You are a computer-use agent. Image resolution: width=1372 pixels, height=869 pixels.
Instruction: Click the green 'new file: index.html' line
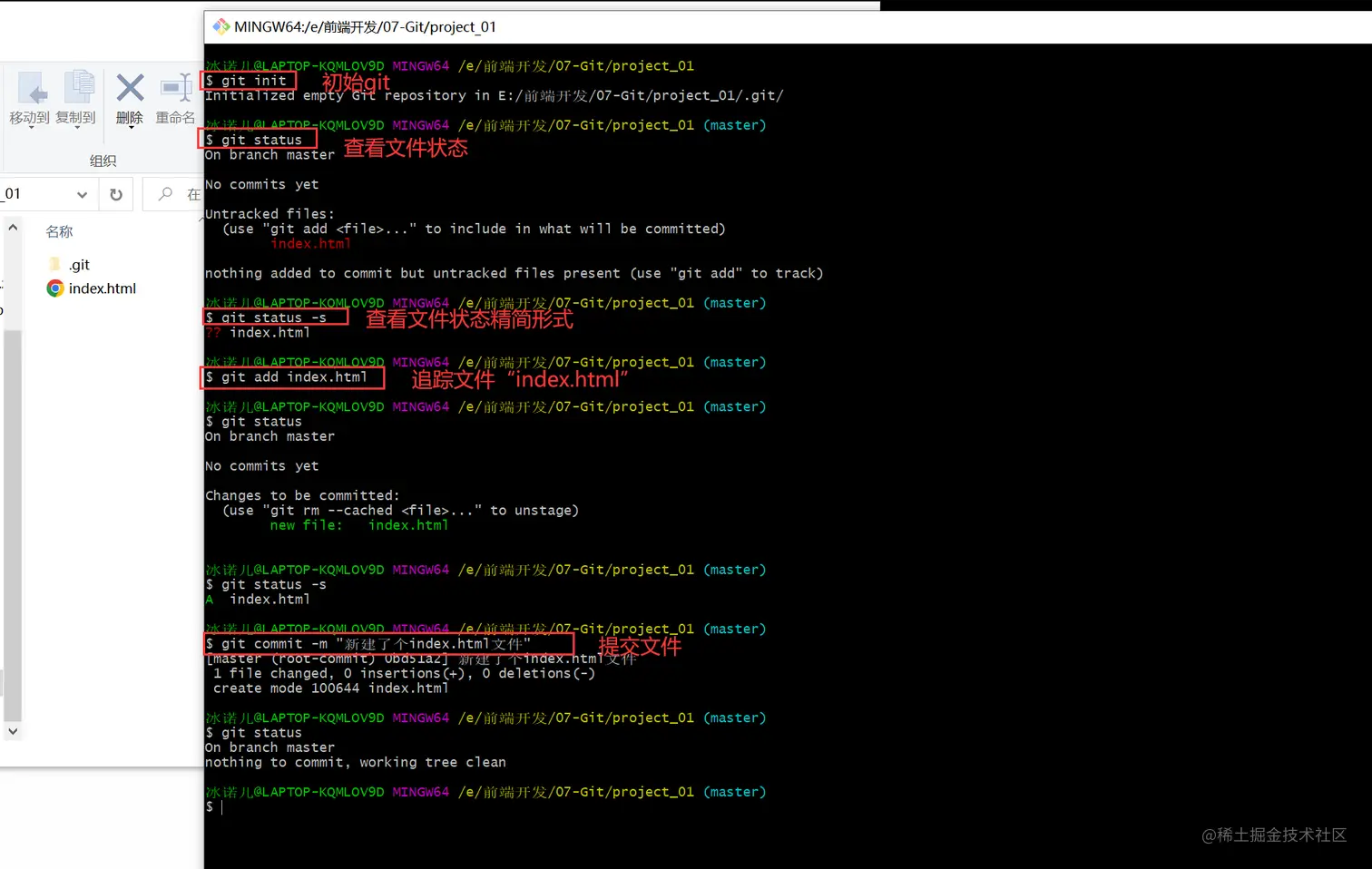[x=359, y=525]
